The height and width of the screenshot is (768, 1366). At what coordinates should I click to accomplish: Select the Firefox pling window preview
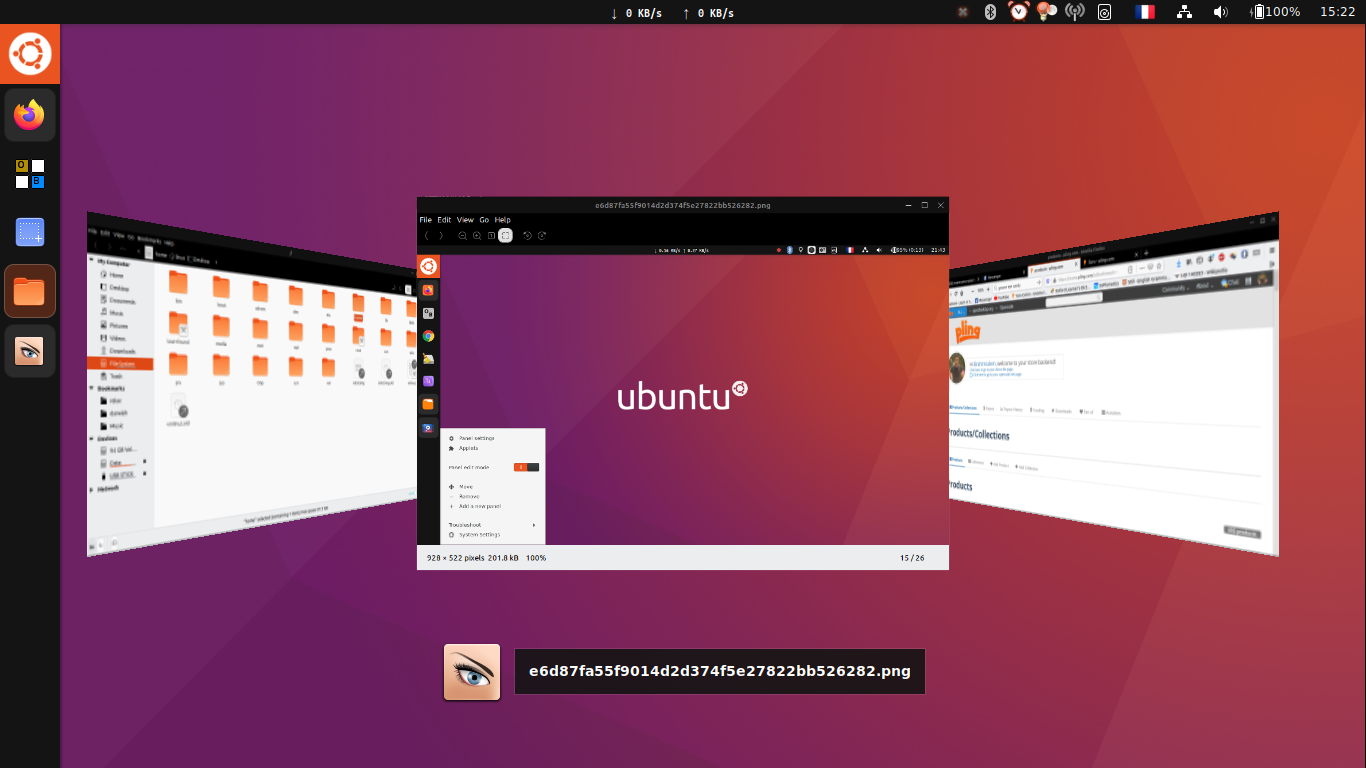pos(1113,385)
